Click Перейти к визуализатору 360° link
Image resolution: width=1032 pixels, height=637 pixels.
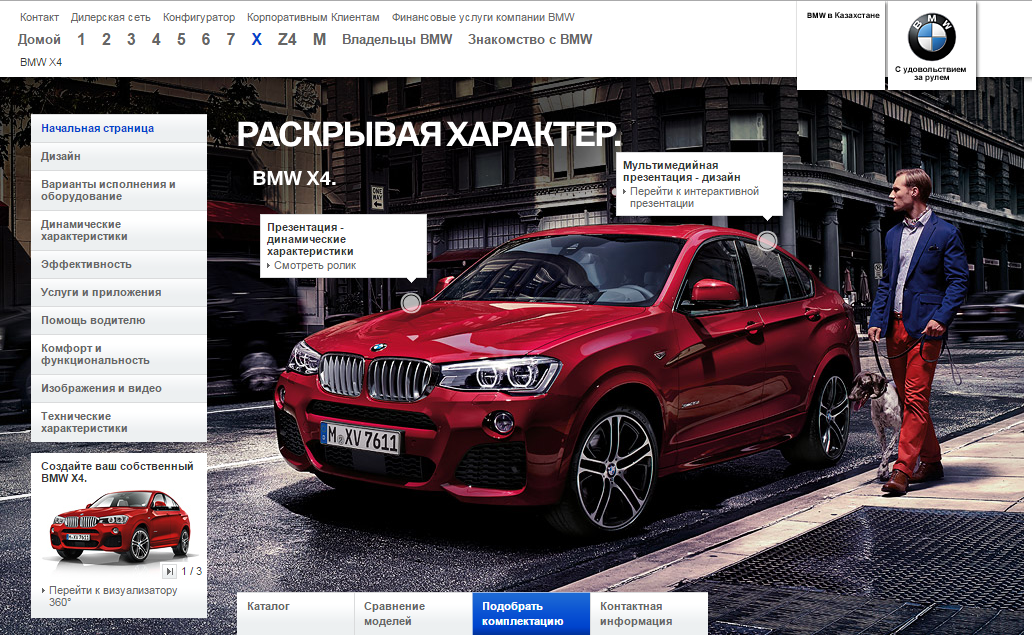click(x=113, y=596)
